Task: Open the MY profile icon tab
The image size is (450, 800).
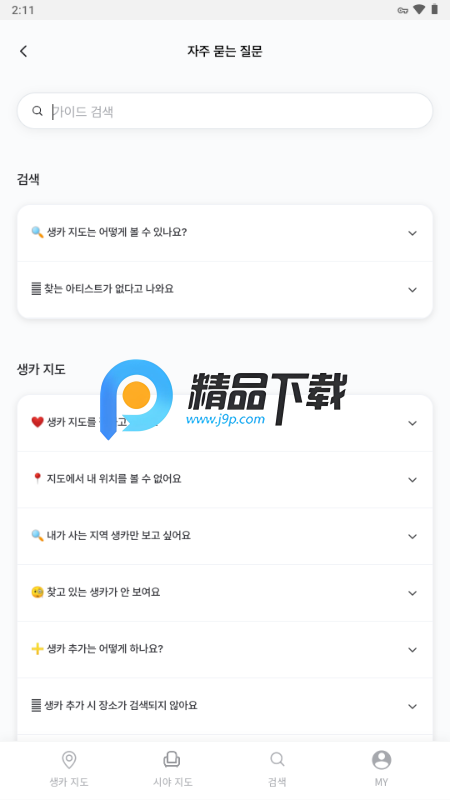Action: tap(381, 769)
